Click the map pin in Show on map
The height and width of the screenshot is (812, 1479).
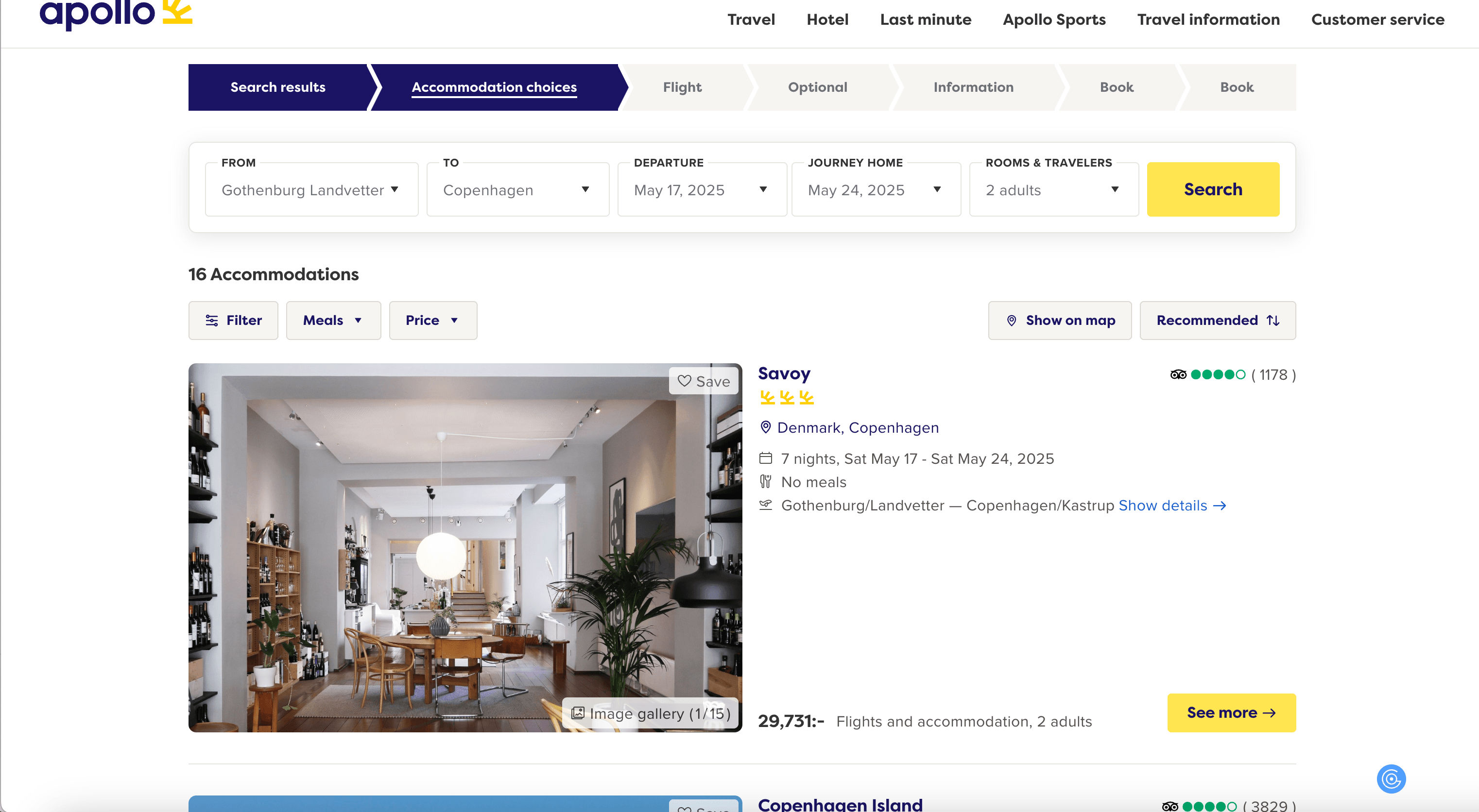[x=1012, y=320]
